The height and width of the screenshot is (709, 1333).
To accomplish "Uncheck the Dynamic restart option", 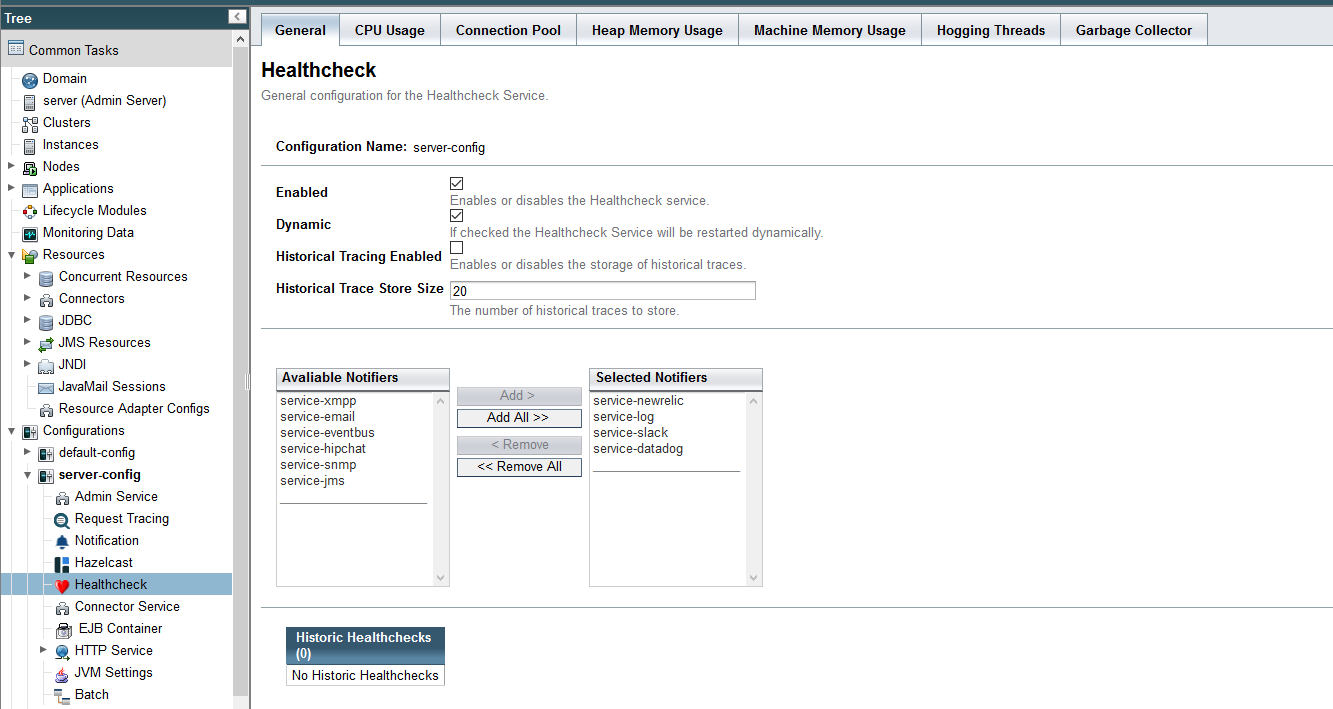I will click(x=456, y=215).
